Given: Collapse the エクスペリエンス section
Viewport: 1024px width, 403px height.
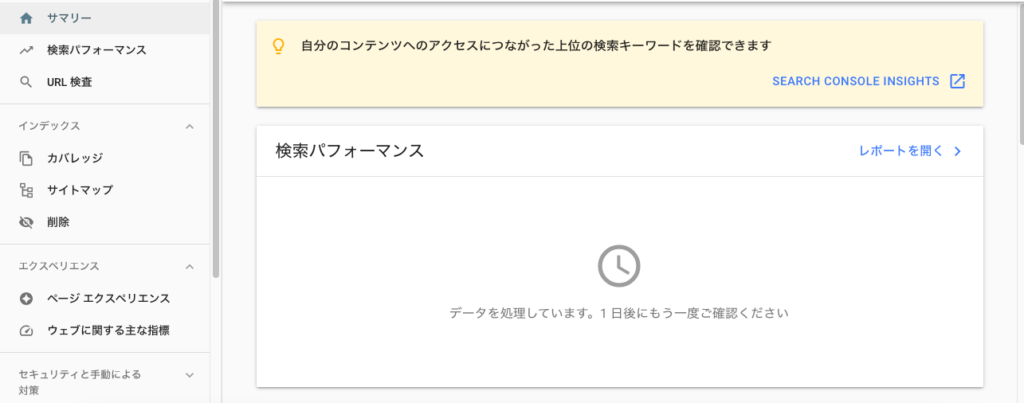Looking at the screenshot, I should tap(190, 266).
